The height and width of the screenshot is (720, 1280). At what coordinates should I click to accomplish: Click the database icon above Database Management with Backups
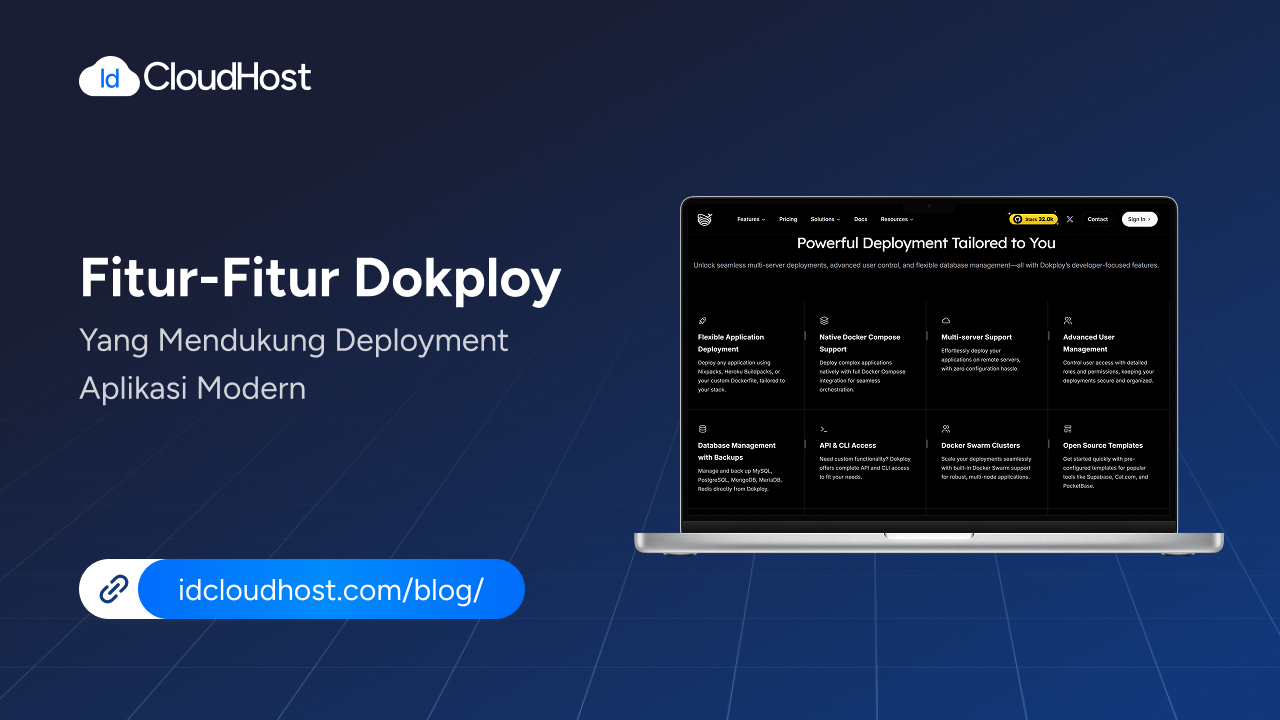click(702, 428)
